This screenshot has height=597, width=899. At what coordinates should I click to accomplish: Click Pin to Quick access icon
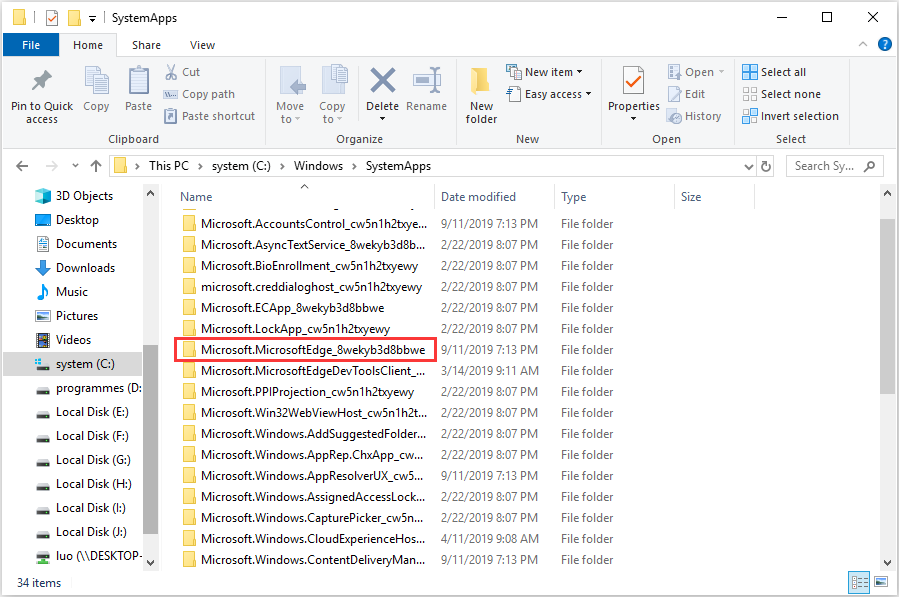tap(41, 81)
